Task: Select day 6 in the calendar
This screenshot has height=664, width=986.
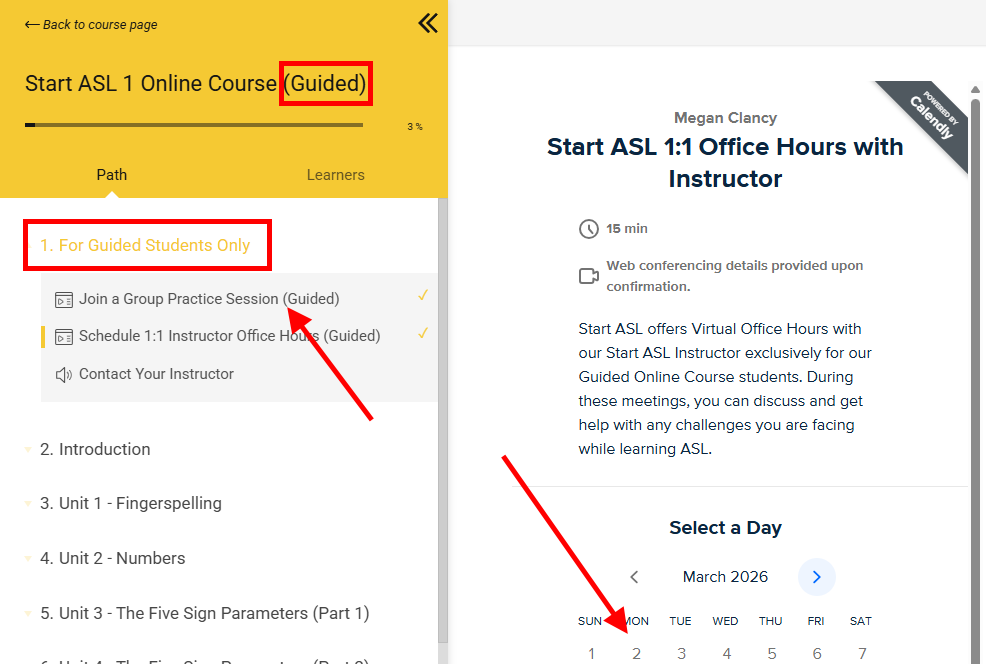Action: click(x=817, y=654)
